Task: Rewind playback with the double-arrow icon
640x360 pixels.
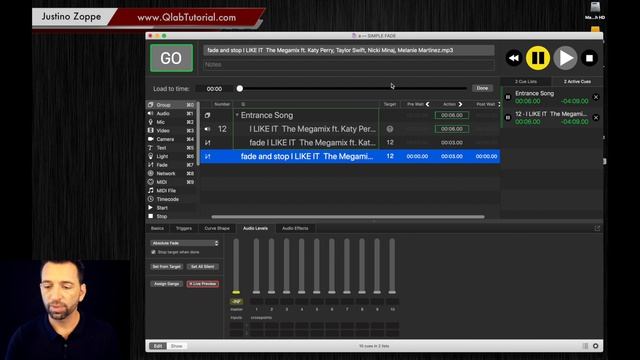Action: pyautogui.click(x=513, y=58)
